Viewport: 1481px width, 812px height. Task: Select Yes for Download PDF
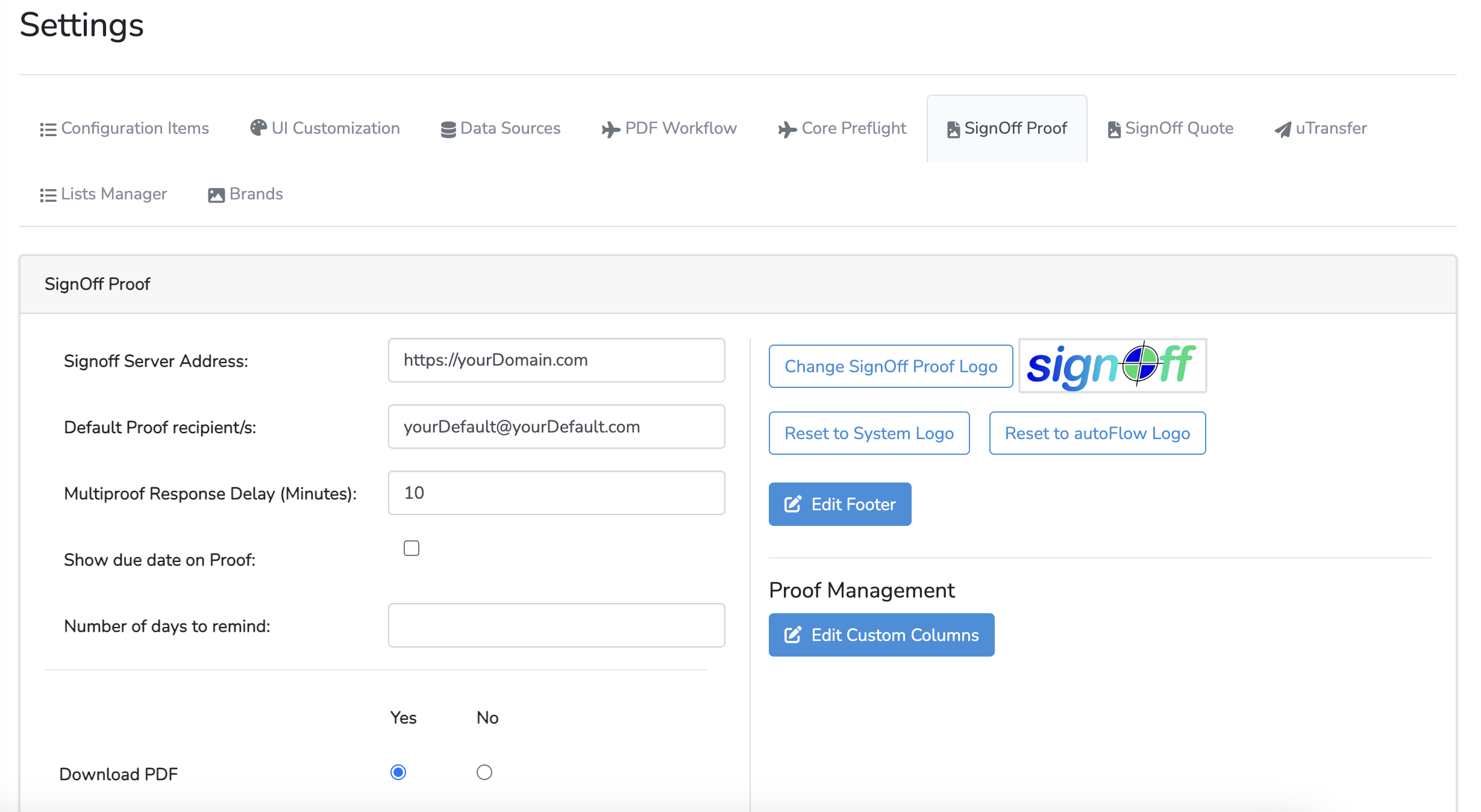click(398, 772)
